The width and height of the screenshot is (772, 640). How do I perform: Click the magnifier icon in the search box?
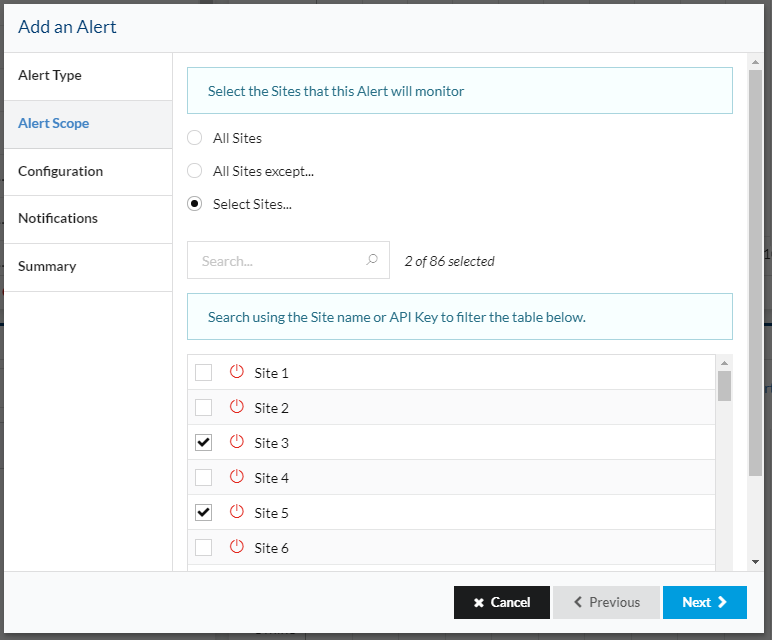(x=372, y=259)
